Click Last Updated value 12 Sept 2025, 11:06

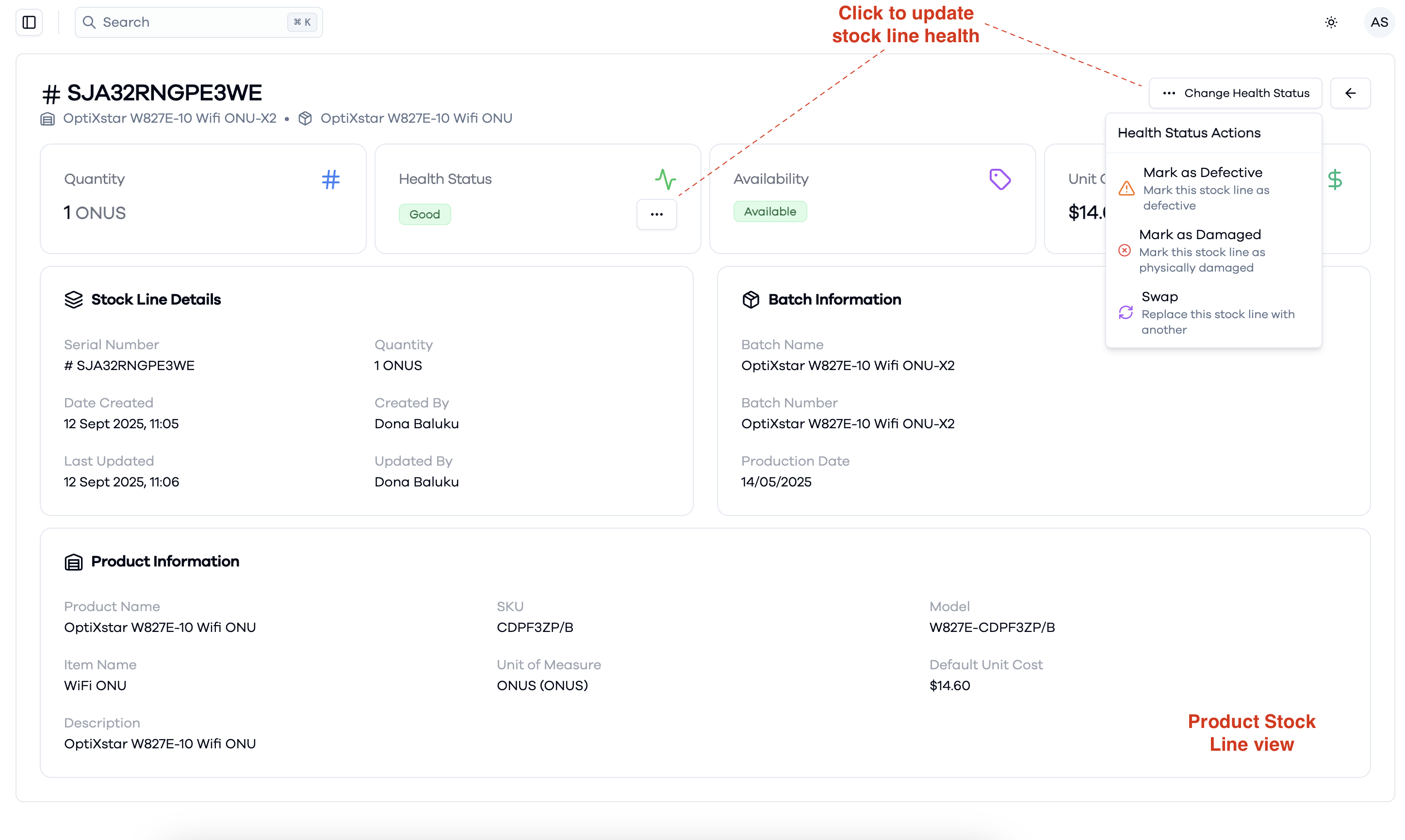tap(121, 482)
